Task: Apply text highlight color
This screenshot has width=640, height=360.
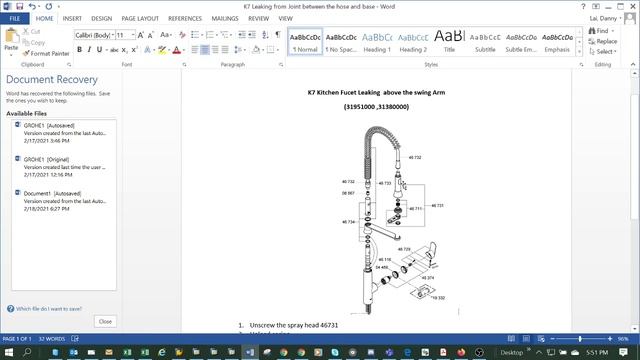Action: tap(162, 50)
